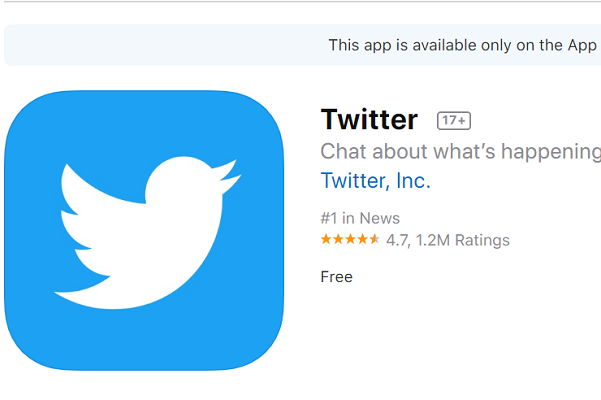Click the 17+ age rating badge

(x=454, y=121)
